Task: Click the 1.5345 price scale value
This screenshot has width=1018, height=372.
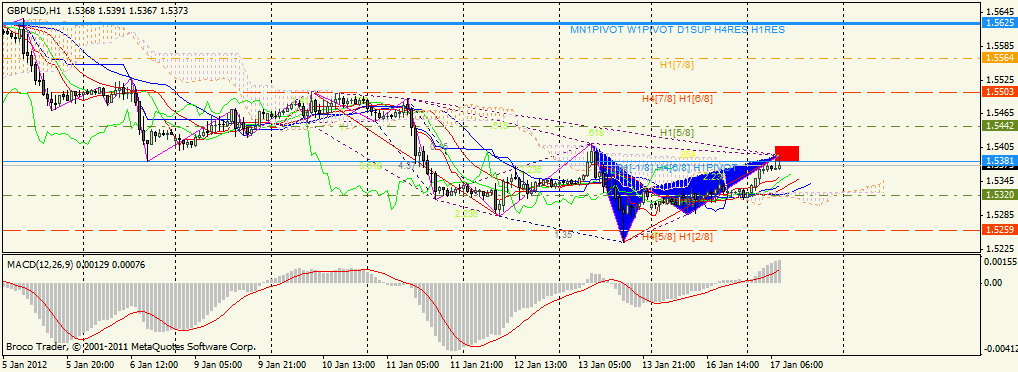Action: tap(1000, 181)
